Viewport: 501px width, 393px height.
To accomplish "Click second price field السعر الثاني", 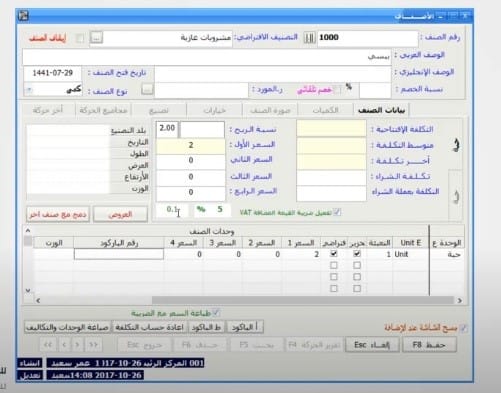I will point(190,161).
